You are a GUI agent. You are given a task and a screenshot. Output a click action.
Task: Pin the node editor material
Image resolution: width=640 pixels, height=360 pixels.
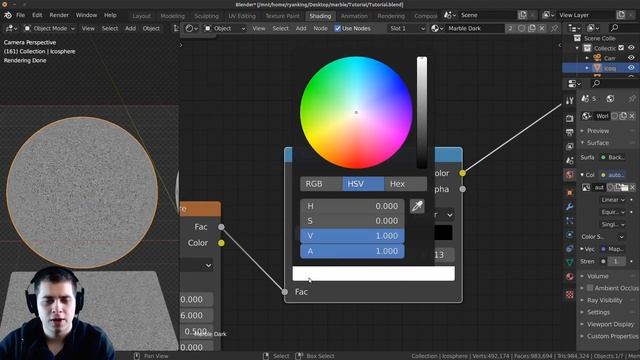pos(554,28)
